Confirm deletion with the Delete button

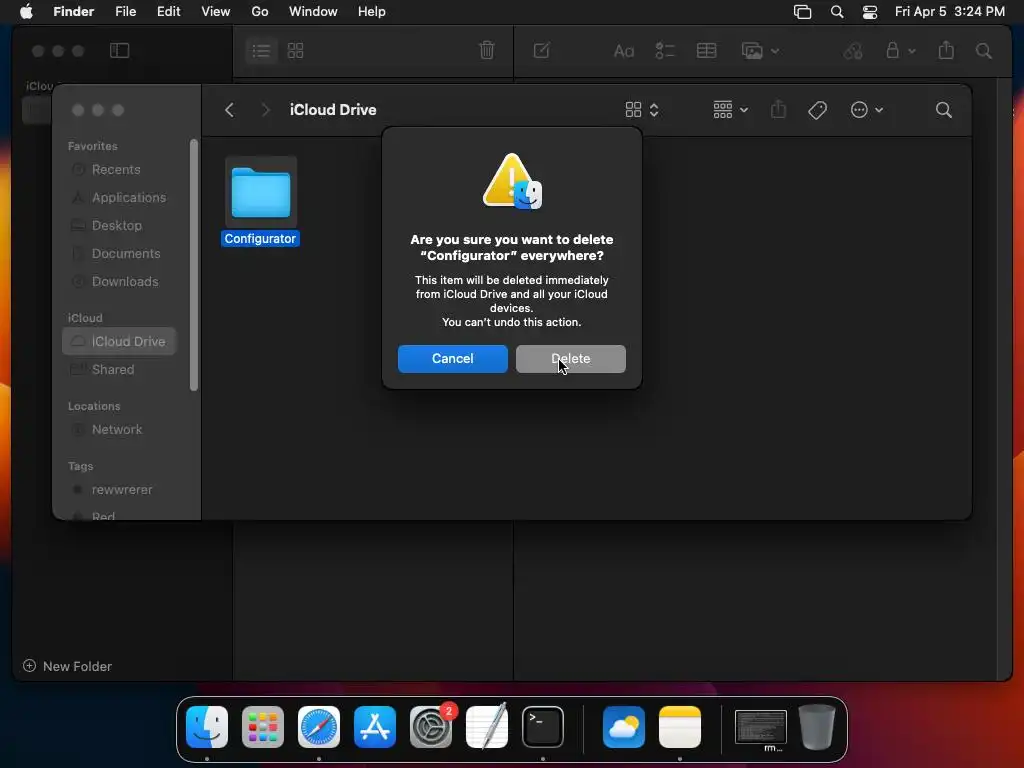tap(570, 359)
